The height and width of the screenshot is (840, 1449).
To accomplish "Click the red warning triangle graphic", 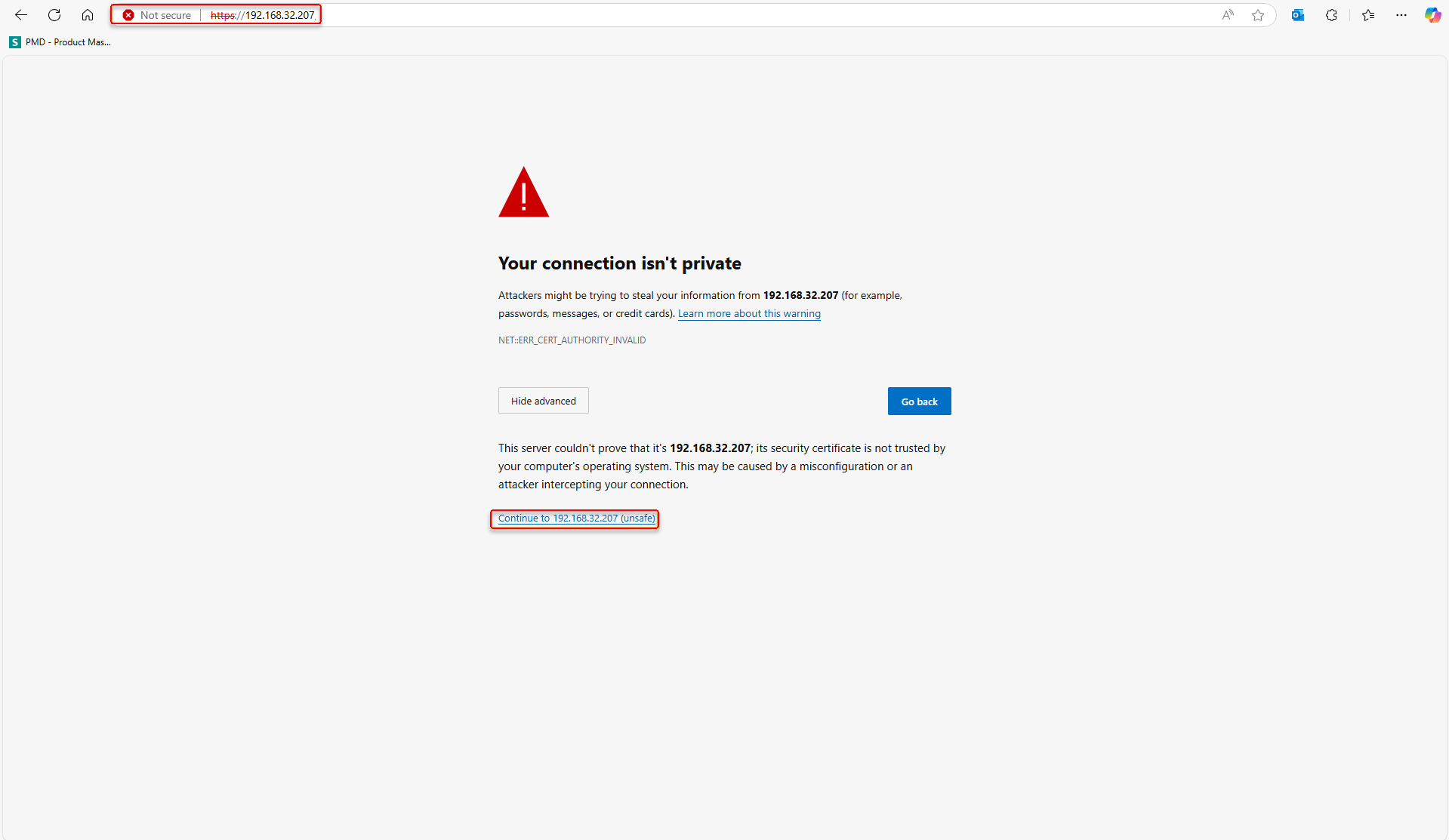I will [x=523, y=192].
